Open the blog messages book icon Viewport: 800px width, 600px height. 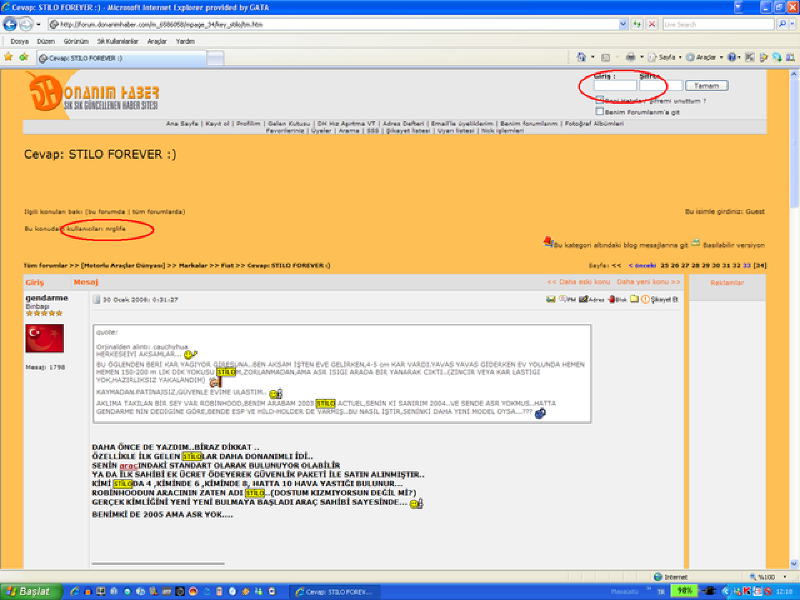[x=548, y=242]
